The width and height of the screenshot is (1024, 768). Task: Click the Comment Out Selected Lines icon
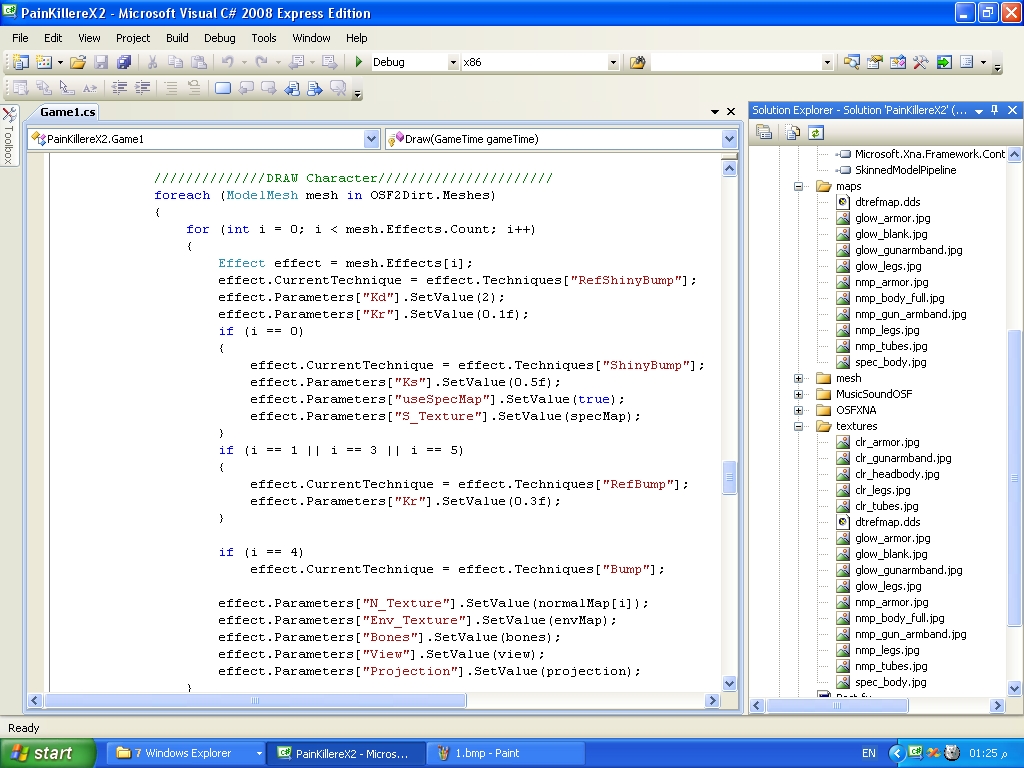coord(170,88)
